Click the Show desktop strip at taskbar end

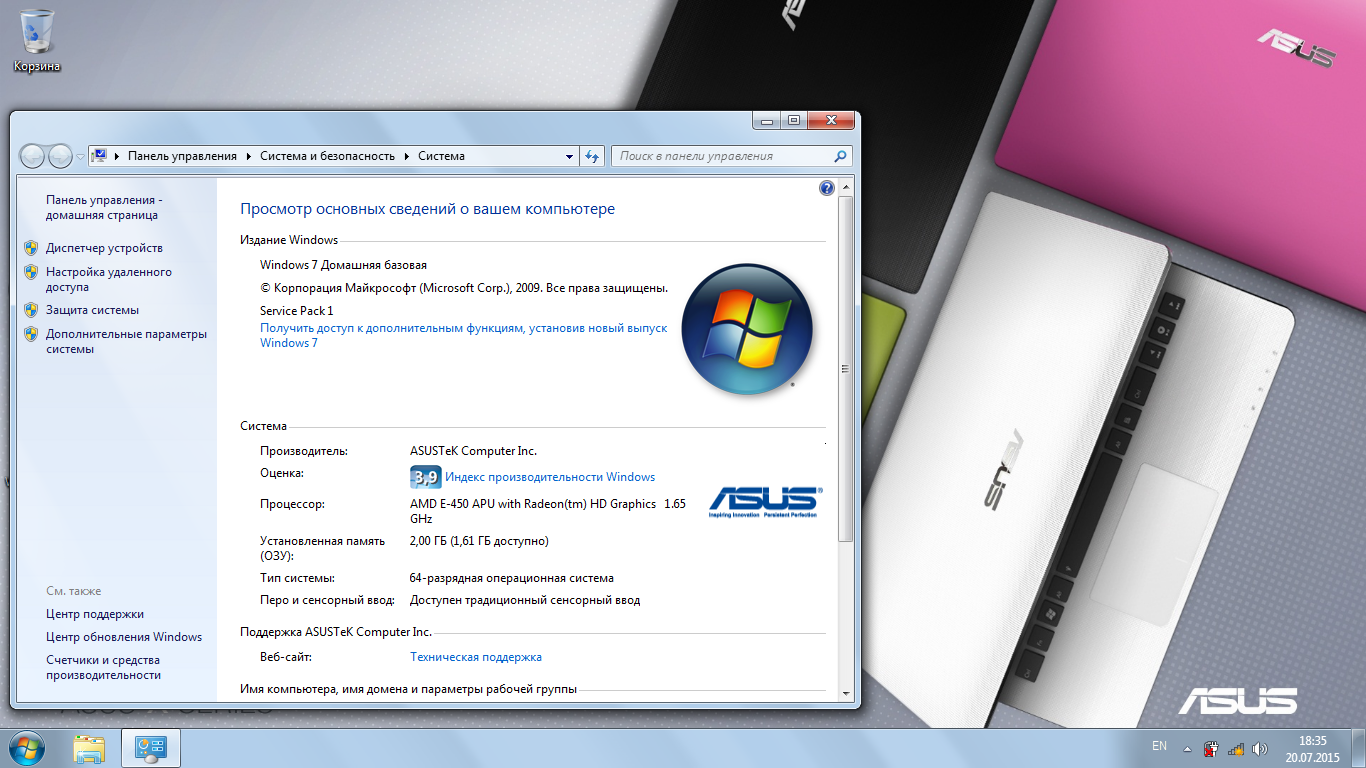[x=1358, y=748]
